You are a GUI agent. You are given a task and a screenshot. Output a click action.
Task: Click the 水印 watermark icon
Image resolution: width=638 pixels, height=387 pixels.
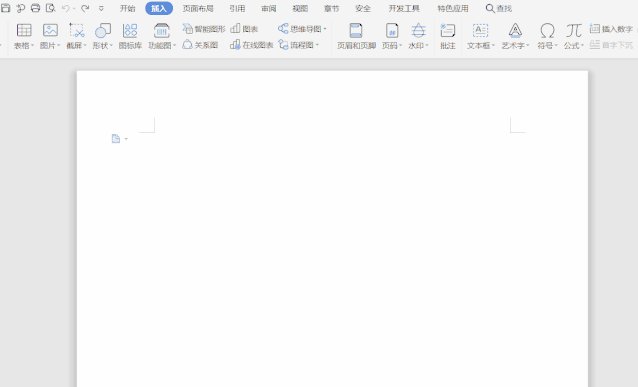click(418, 31)
